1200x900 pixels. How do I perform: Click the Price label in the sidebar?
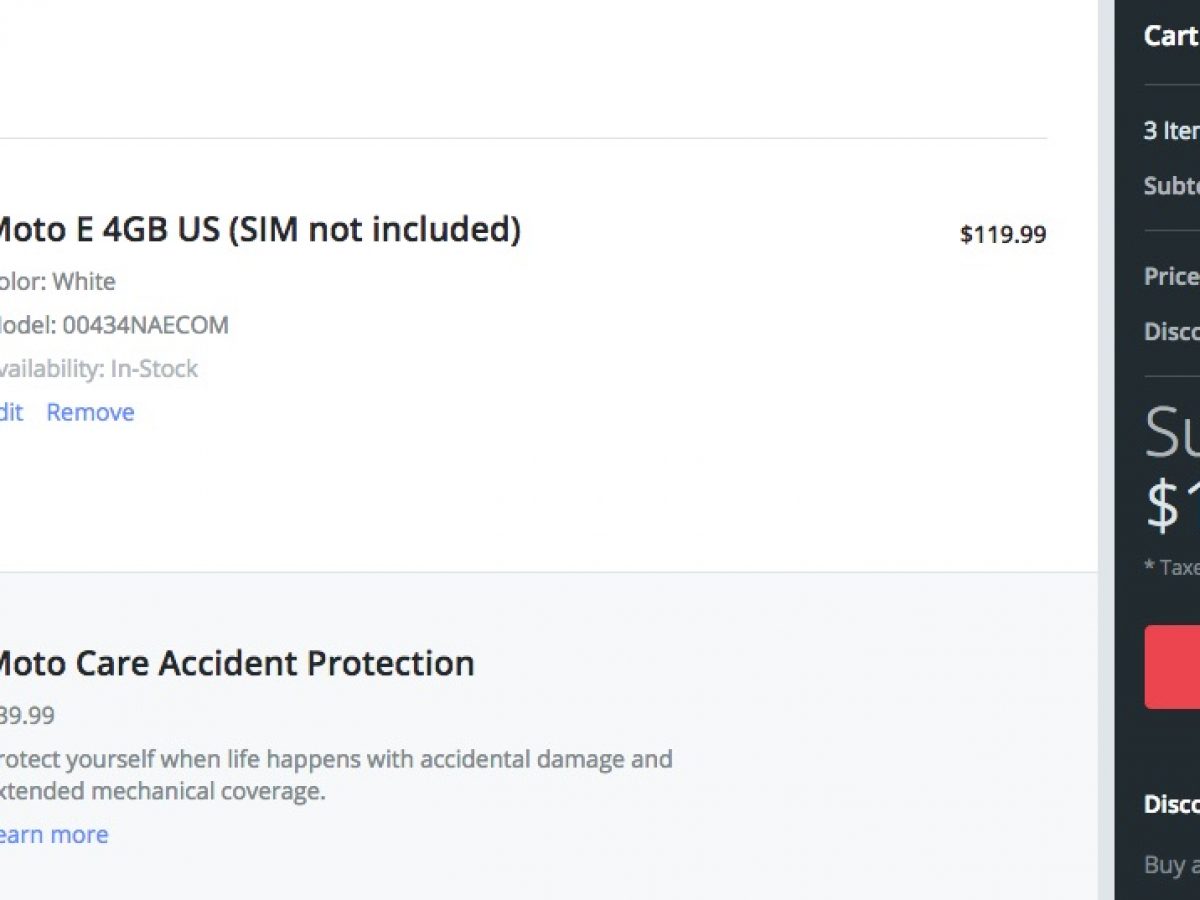coord(1171,276)
